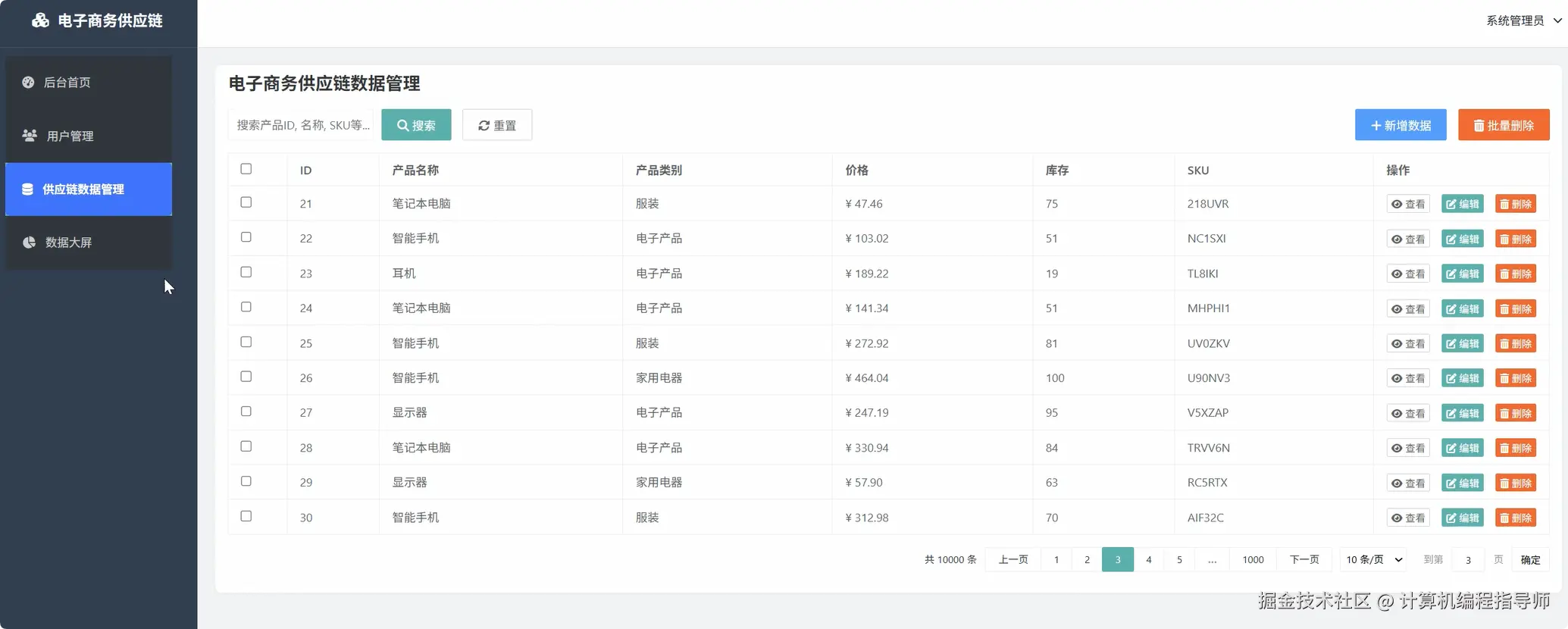Screen dimensions: 1568x629
Task: View the row with SKU U90NV3
Action: tap(1408, 378)
